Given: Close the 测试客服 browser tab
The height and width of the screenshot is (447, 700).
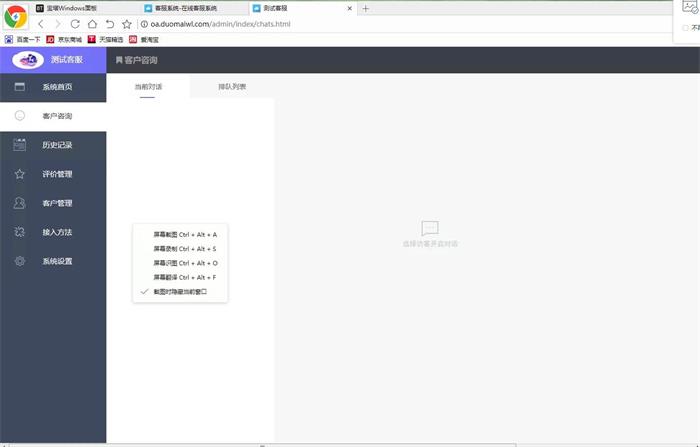Looking at the screenshot, I should tap(350, 8).
